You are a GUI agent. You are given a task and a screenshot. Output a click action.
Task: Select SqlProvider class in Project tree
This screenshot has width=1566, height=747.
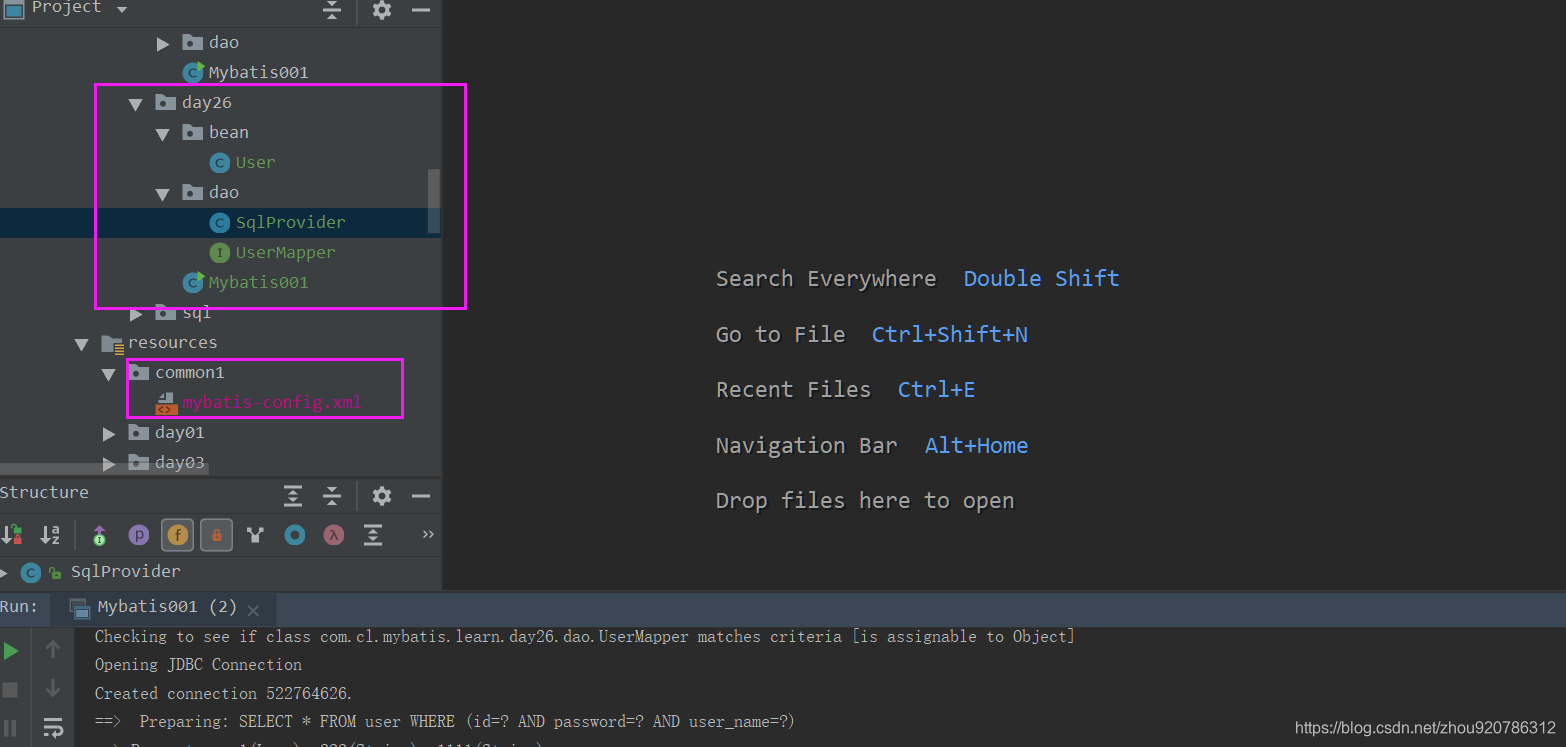pyautogui.click(x=290, y=222)
